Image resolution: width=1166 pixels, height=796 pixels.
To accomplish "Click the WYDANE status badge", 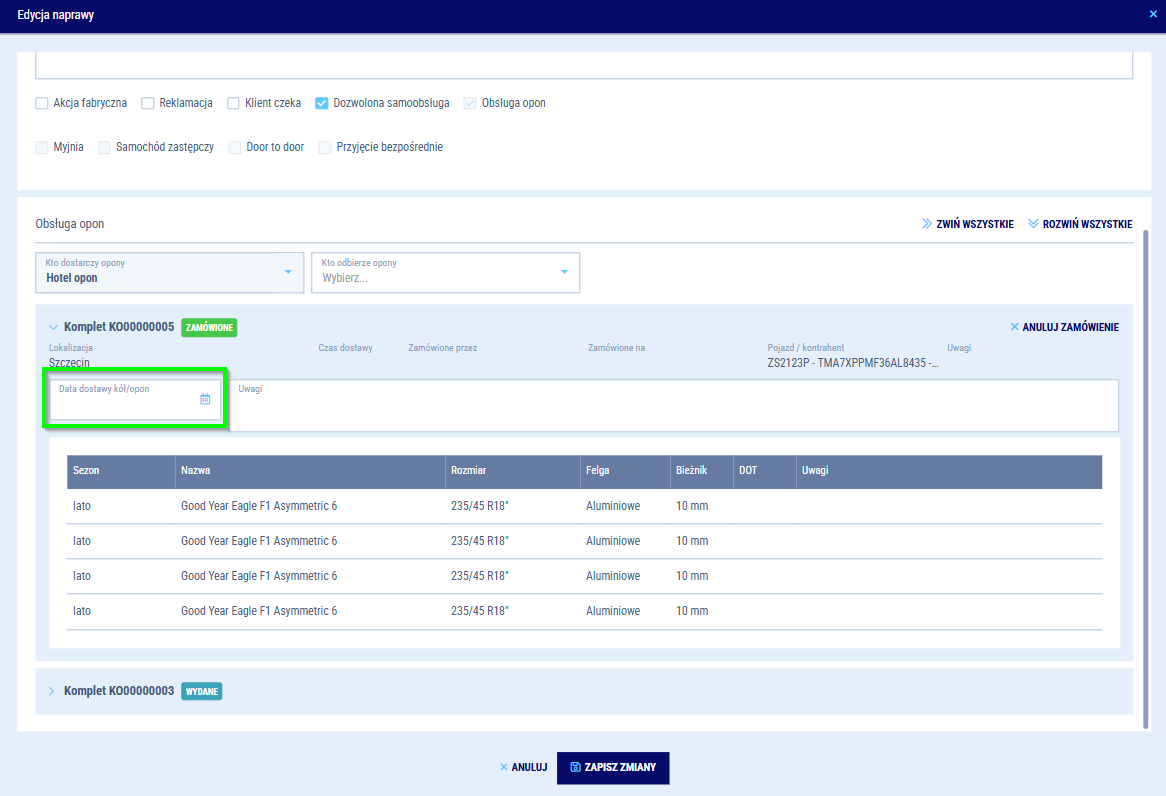I will [201, 691].
